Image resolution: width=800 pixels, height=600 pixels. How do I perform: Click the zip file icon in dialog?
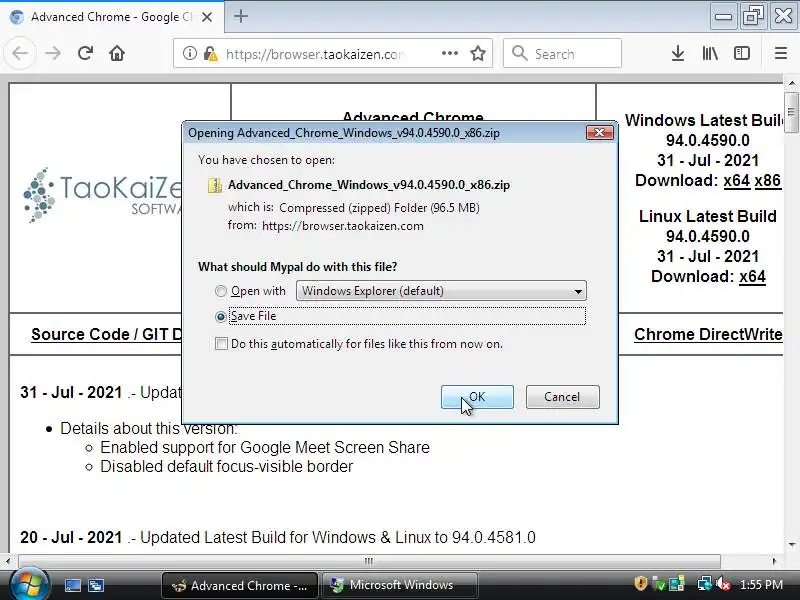[x=214, y=185]
